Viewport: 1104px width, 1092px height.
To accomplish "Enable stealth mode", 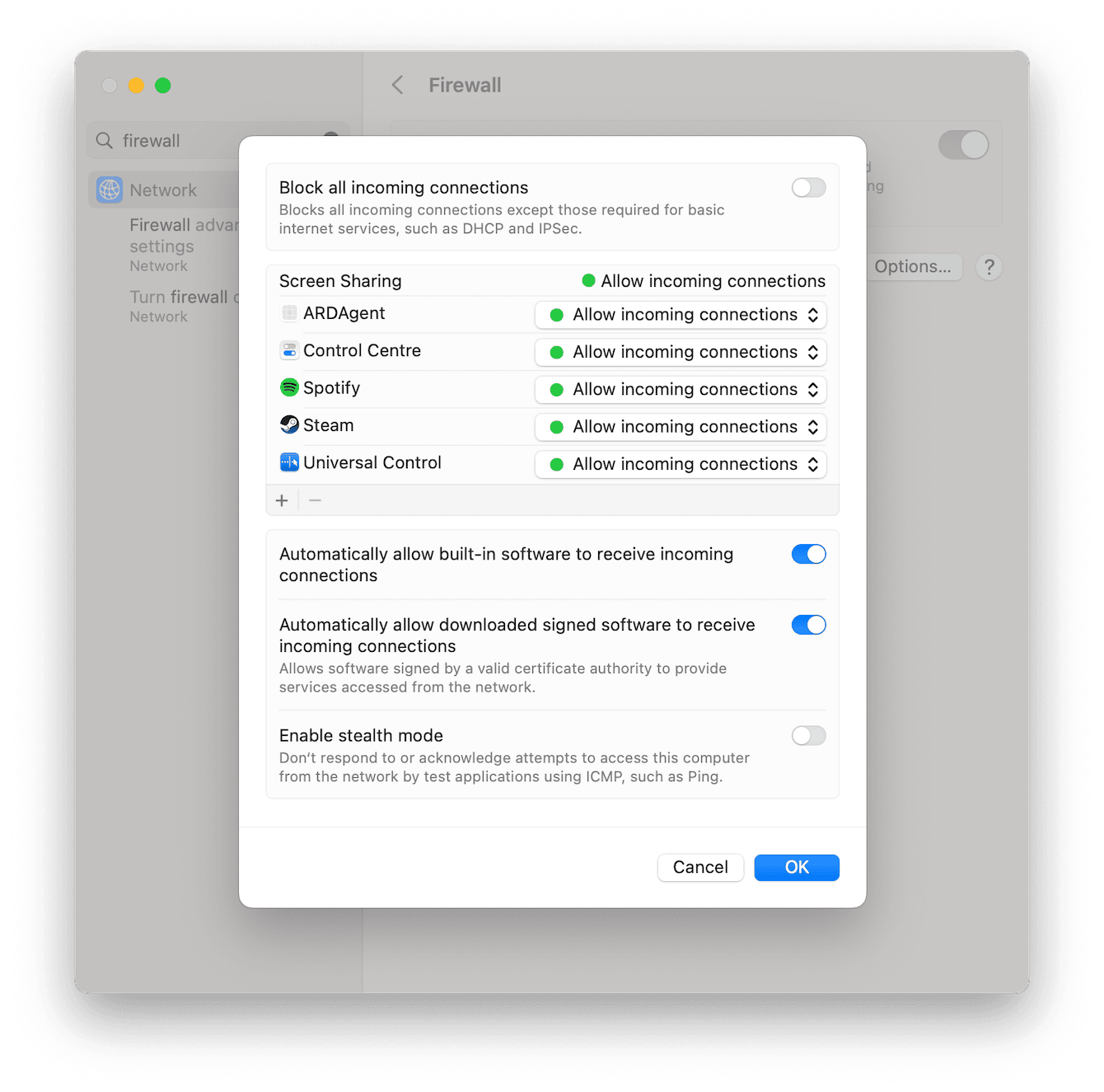I will (x=808, y=735).
